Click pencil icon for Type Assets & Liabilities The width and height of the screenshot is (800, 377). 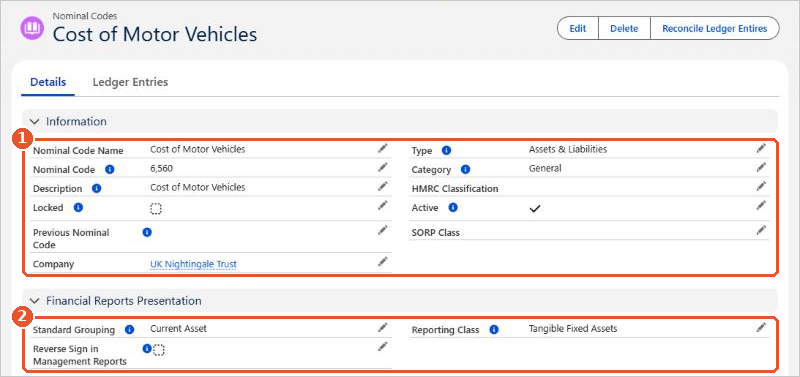(761, 148)
